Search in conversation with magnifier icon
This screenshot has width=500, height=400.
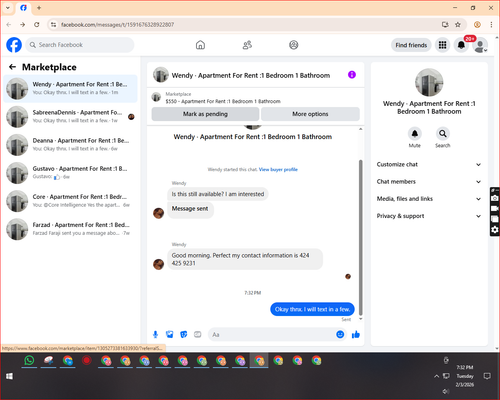443,134
